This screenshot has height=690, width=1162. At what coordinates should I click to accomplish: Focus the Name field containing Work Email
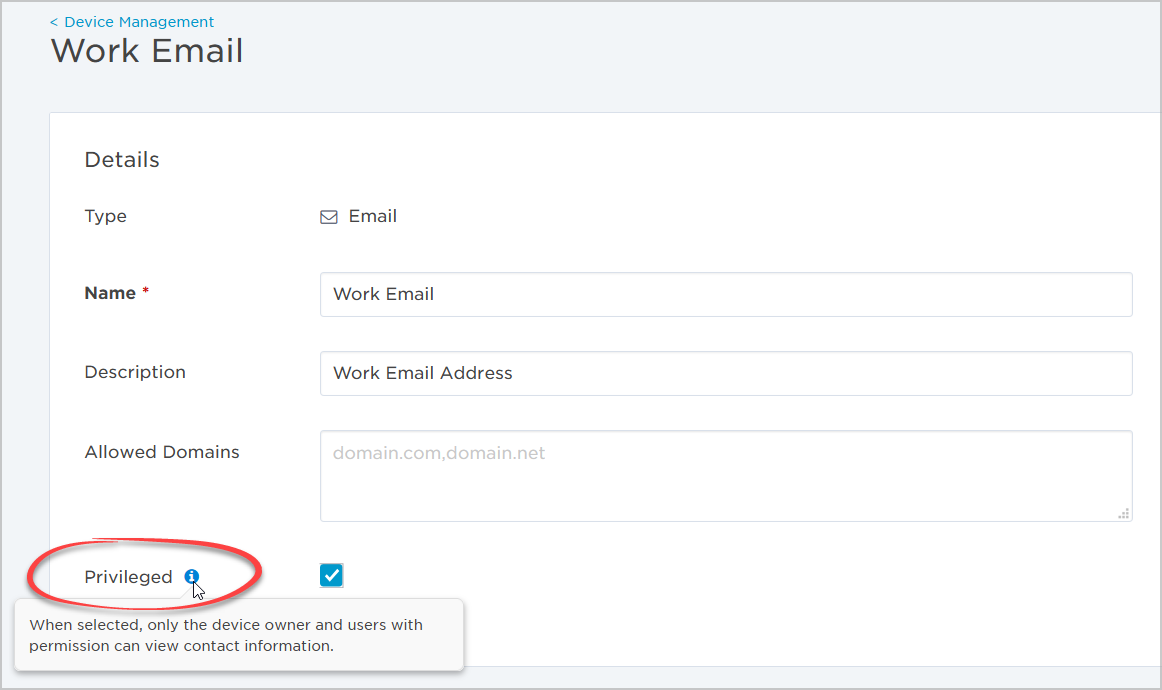point(726,294)
